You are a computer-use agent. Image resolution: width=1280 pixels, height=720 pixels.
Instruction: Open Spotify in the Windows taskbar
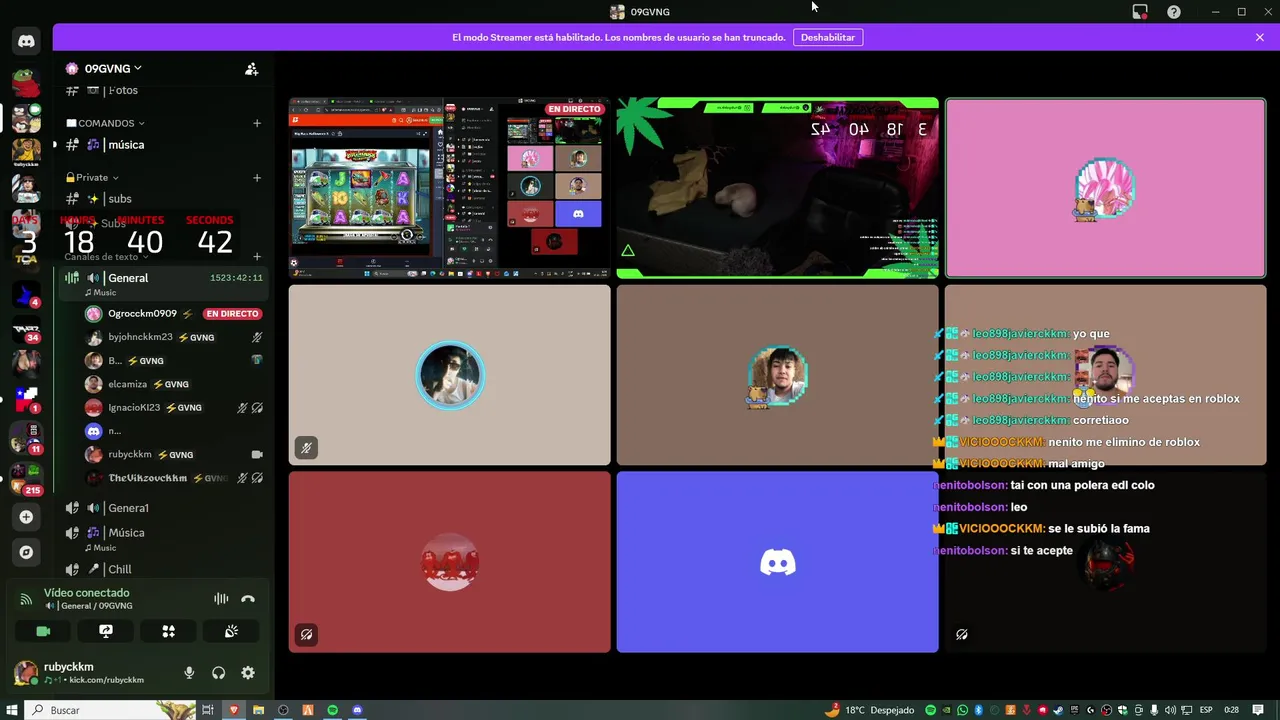click(333, 710)
